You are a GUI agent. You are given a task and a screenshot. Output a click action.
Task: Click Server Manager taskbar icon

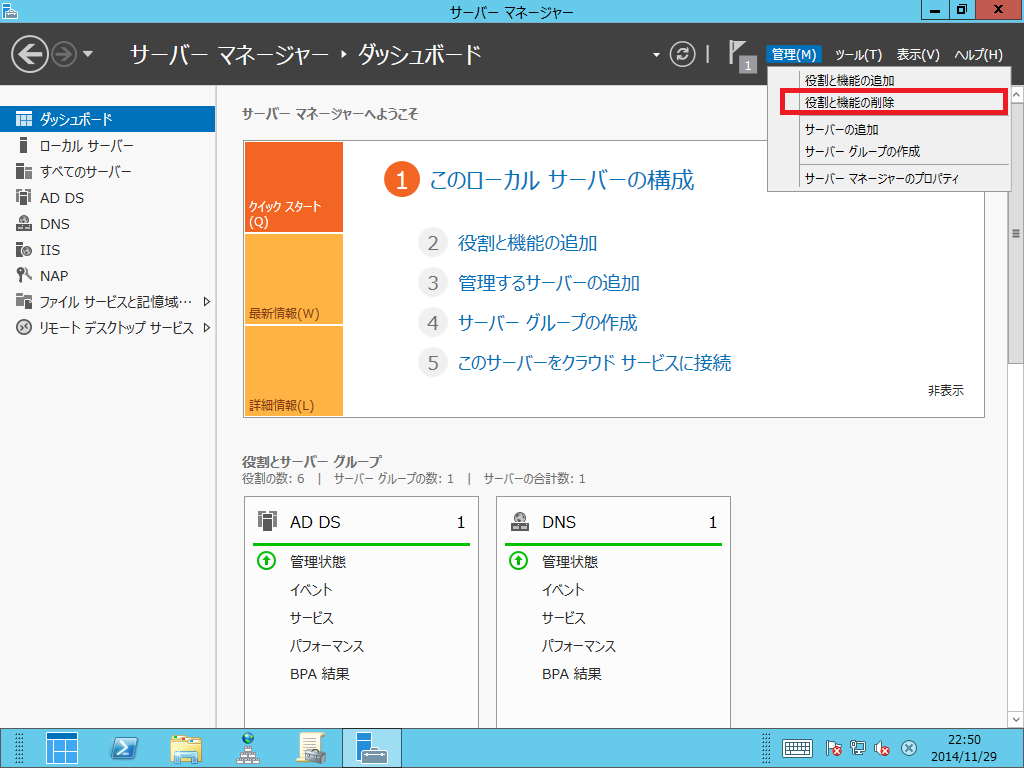372,748
